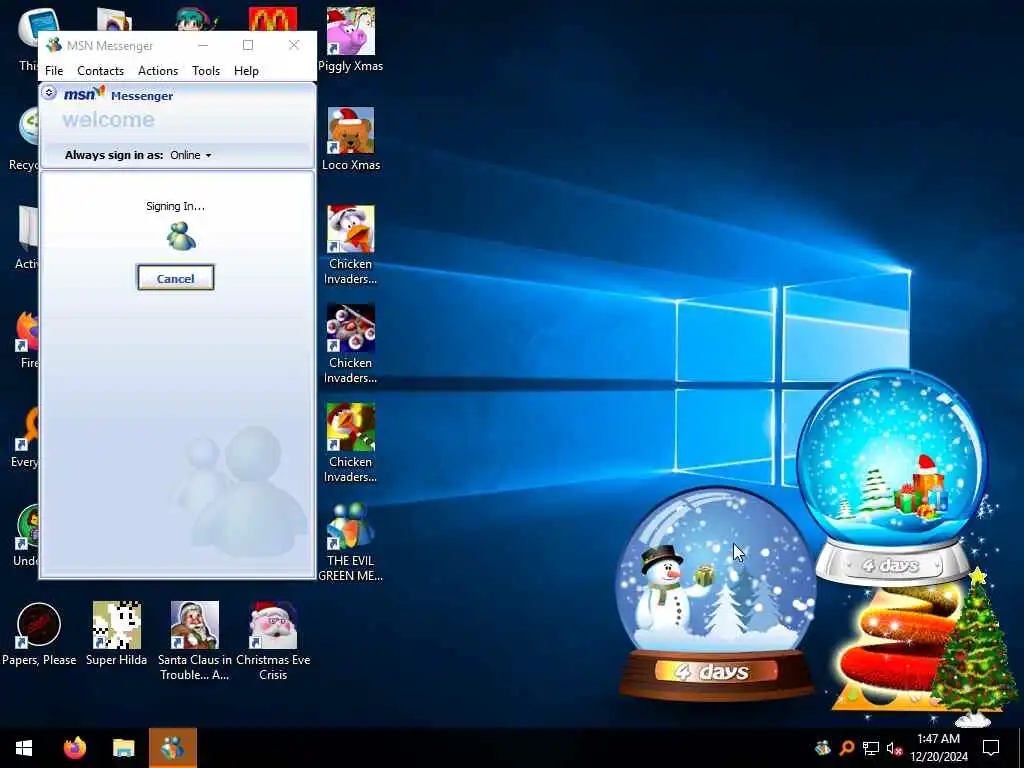Select the Piggly Xmas desktop icon

(x=351, y=39)
